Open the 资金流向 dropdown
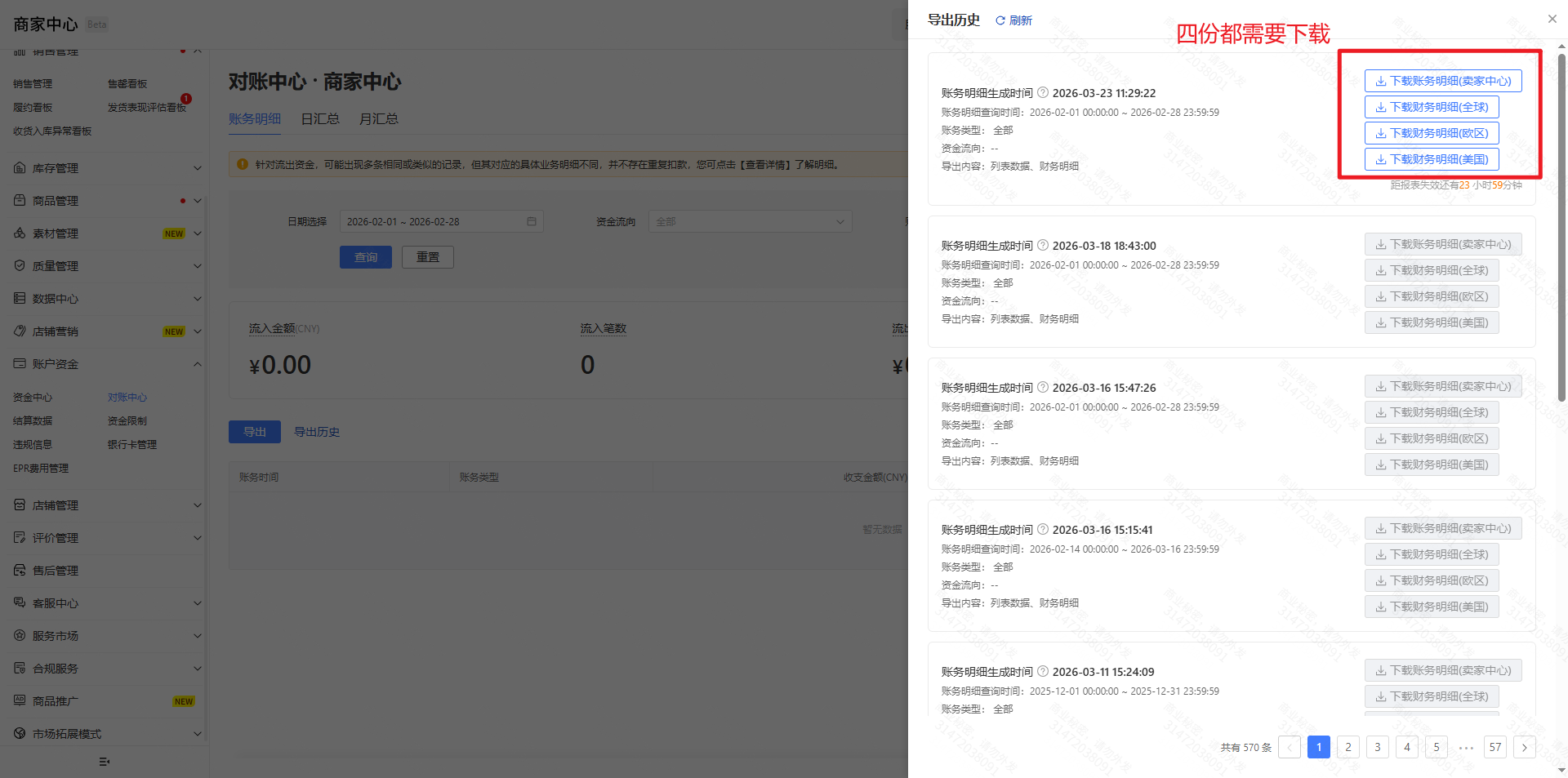This screenshot has width=1568, height=778. [x=749, y=222]
